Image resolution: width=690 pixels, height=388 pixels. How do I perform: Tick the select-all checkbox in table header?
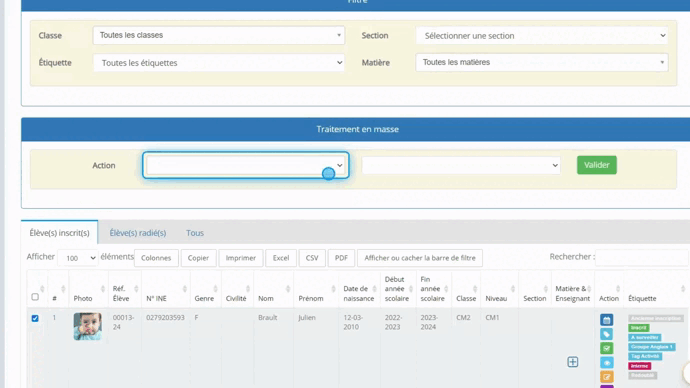(35, 297)
